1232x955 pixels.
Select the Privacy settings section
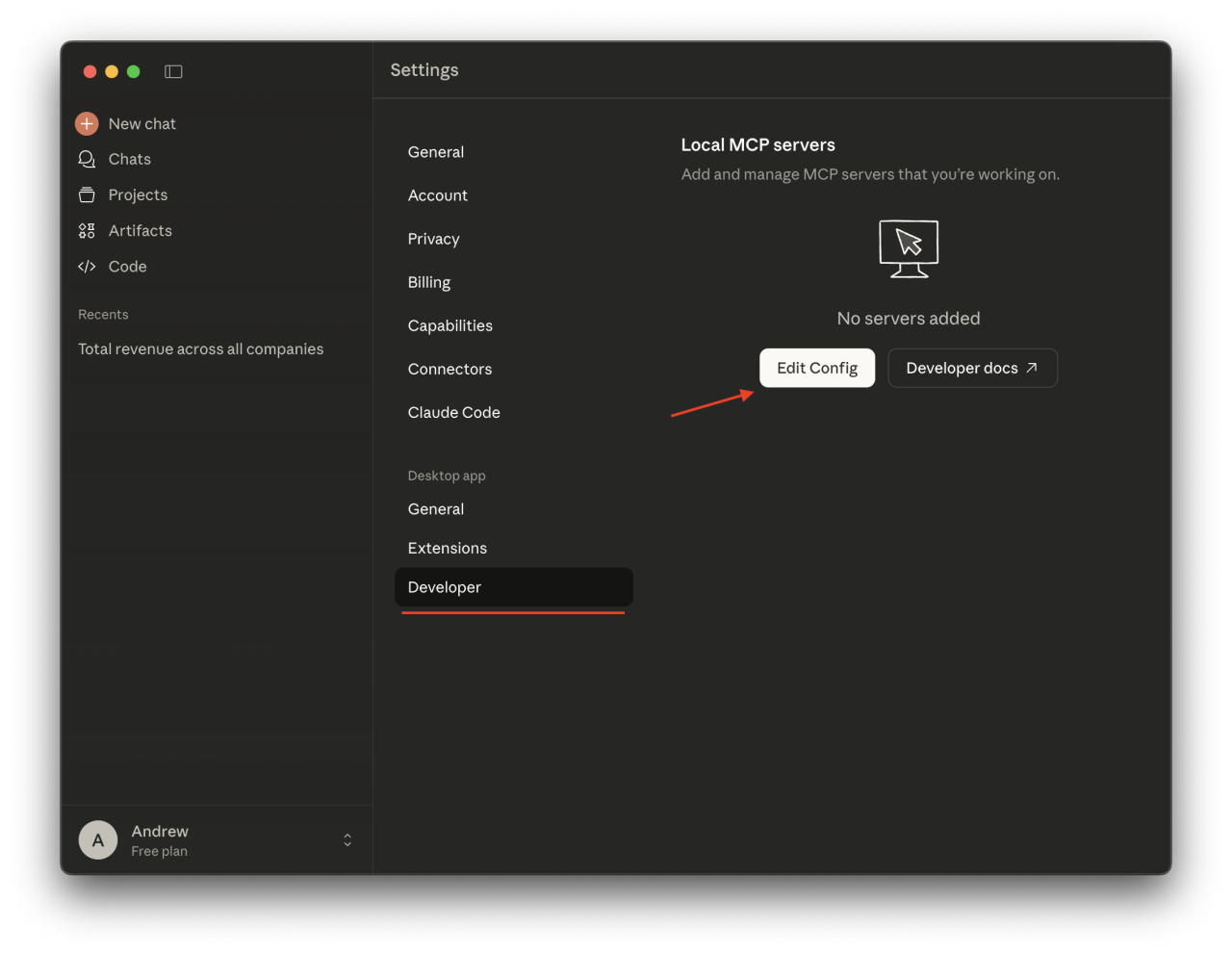click(x=433, y=239)
